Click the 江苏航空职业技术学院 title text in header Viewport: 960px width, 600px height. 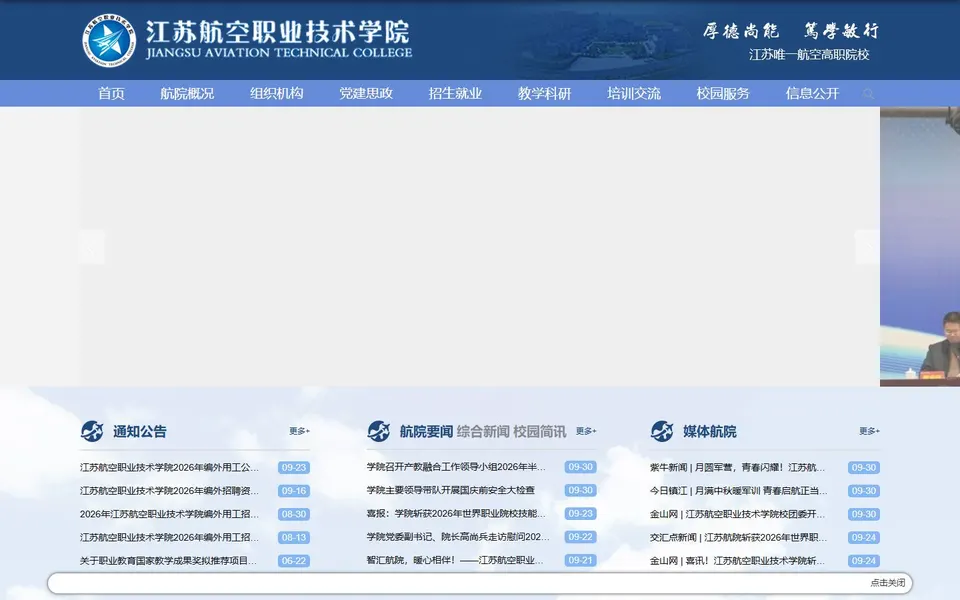coord(277,32)
